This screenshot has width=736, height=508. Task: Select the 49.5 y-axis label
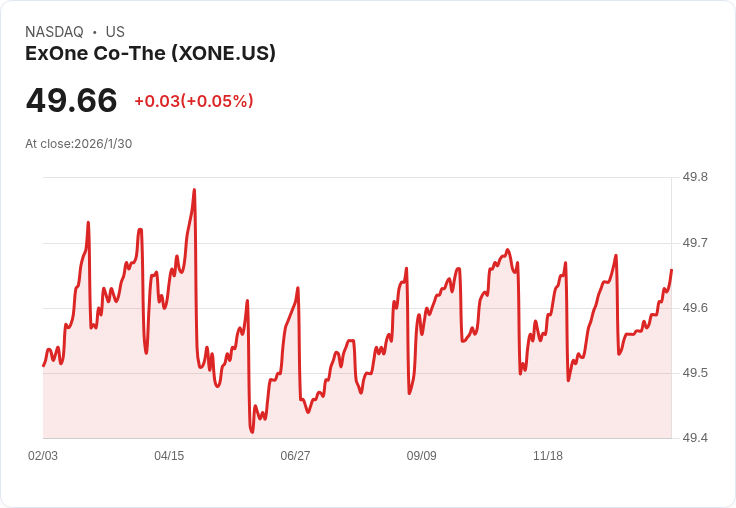695,373
